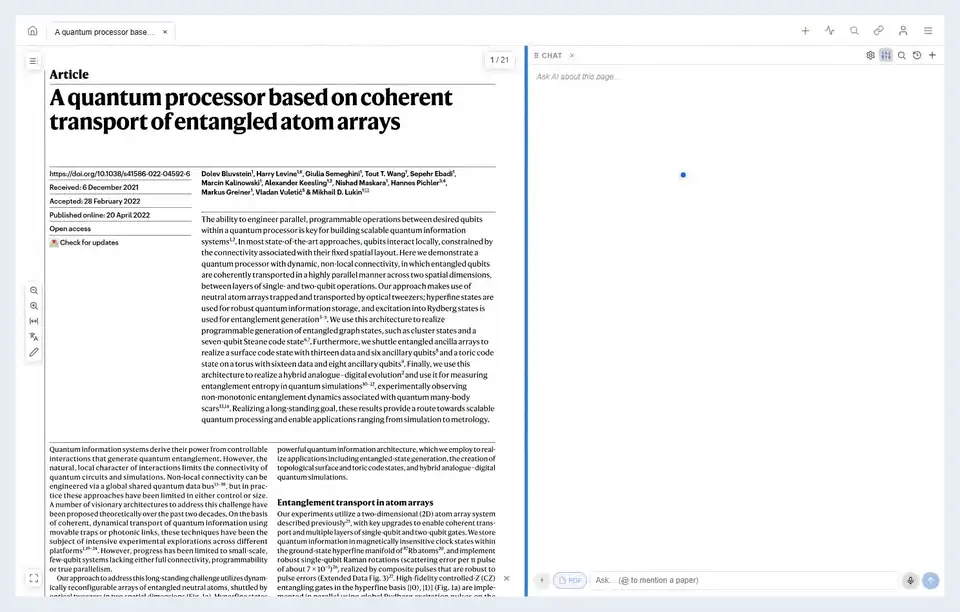The height and width of the screenshot is (612, 960).
Task: Start a new chat
Action: [932, 55]
